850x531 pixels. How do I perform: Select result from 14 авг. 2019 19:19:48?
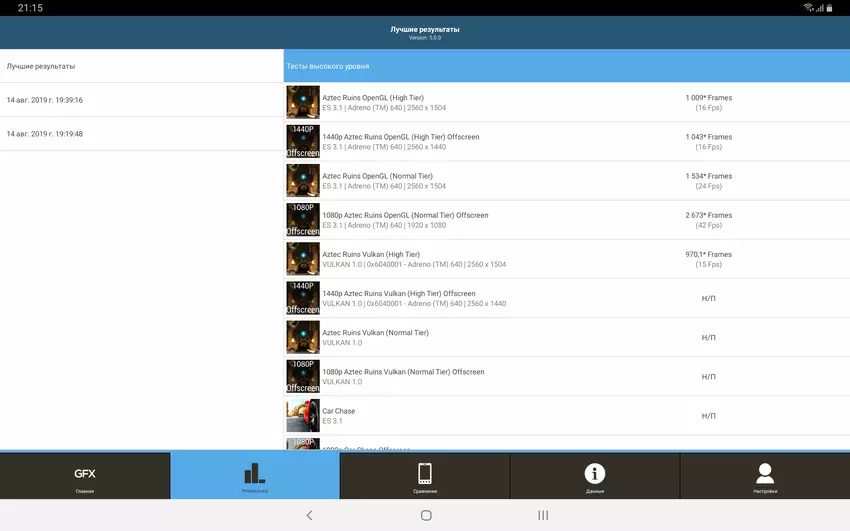[142, 134]
